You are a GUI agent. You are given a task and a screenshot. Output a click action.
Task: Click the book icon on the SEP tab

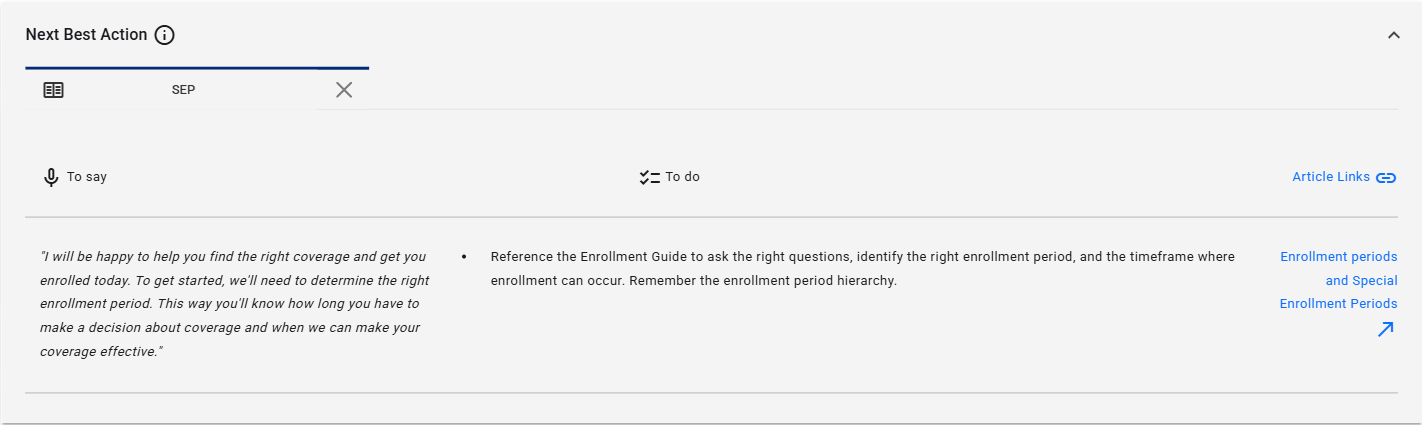click(x=53, y=90)
